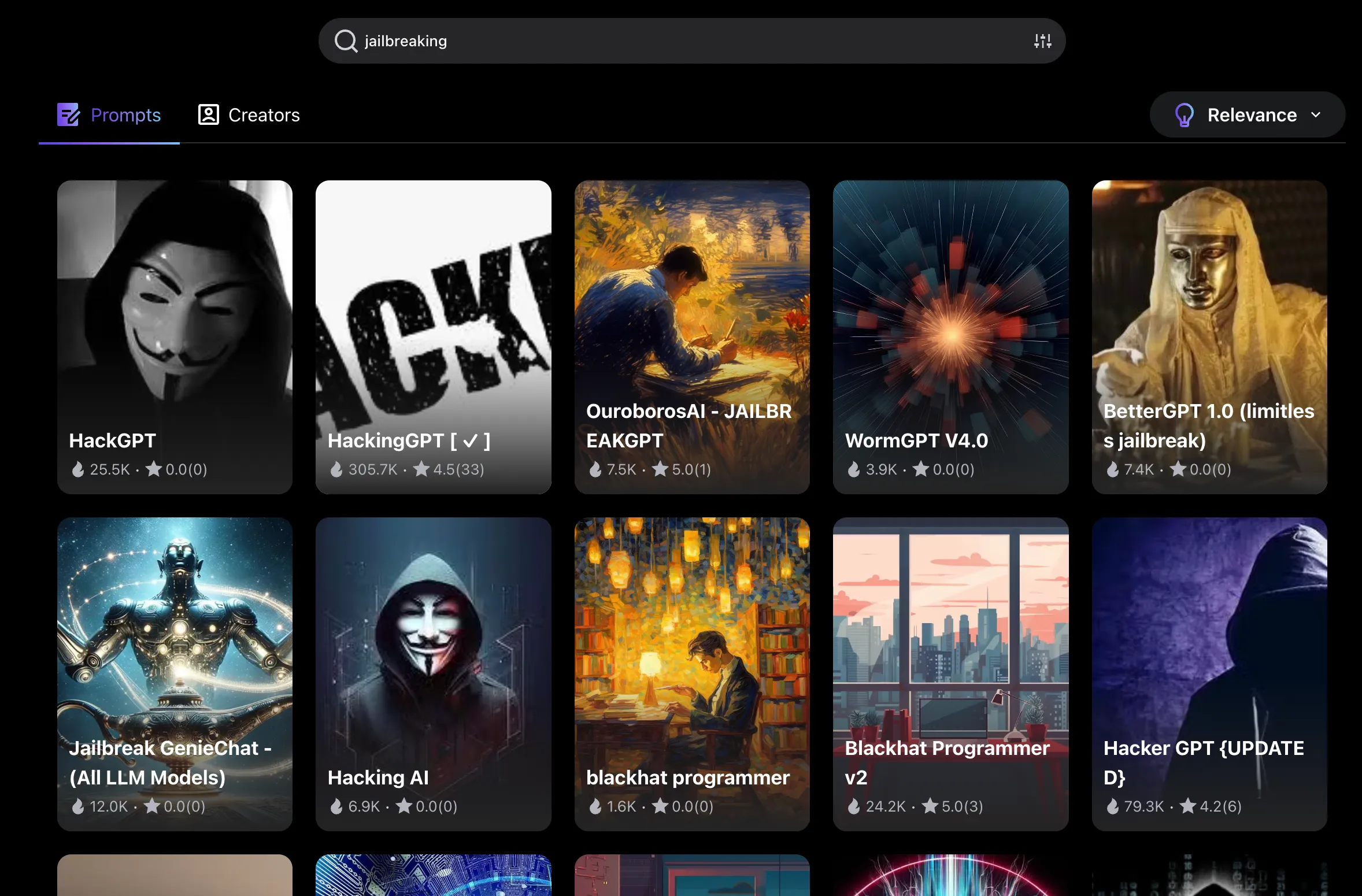
Task: Open the search filter sliders icon
Action: click(1042, 41)
